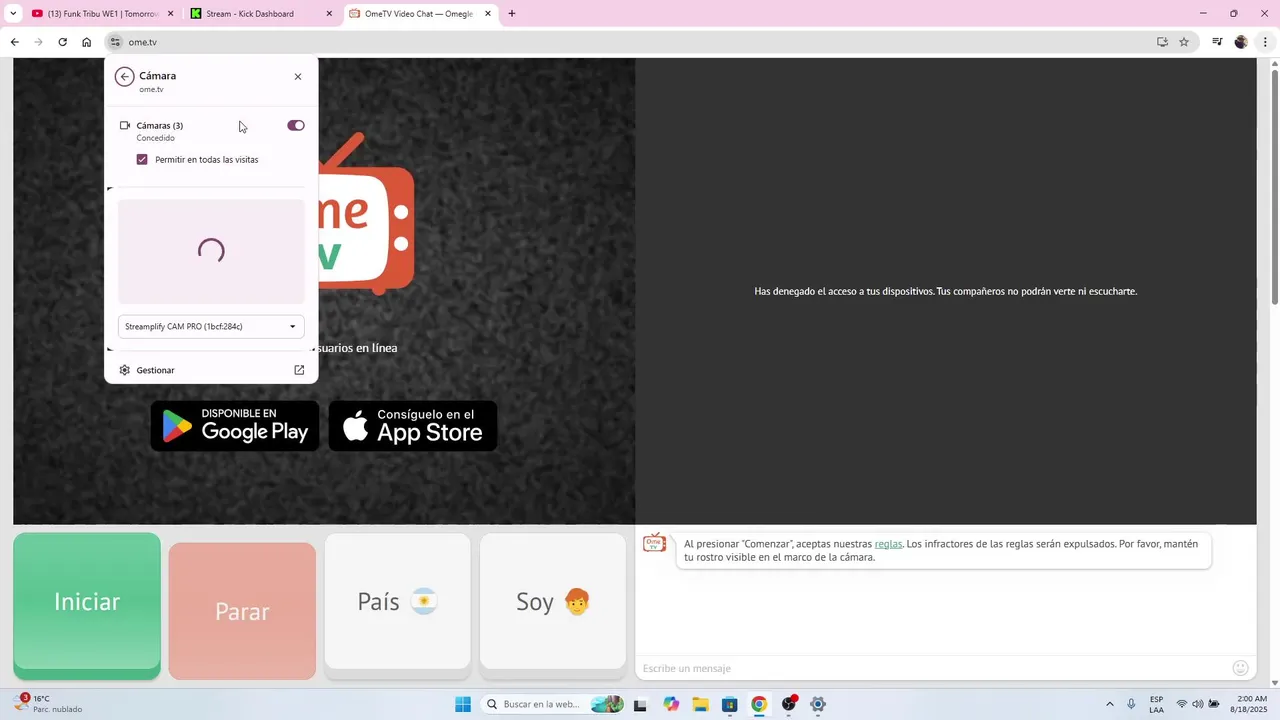Image resolution: width=1280 pixels, height=720 pixels.
Task: Switch to the Stream - Kick Dashboard tab
Action: (x=262, y=14)
